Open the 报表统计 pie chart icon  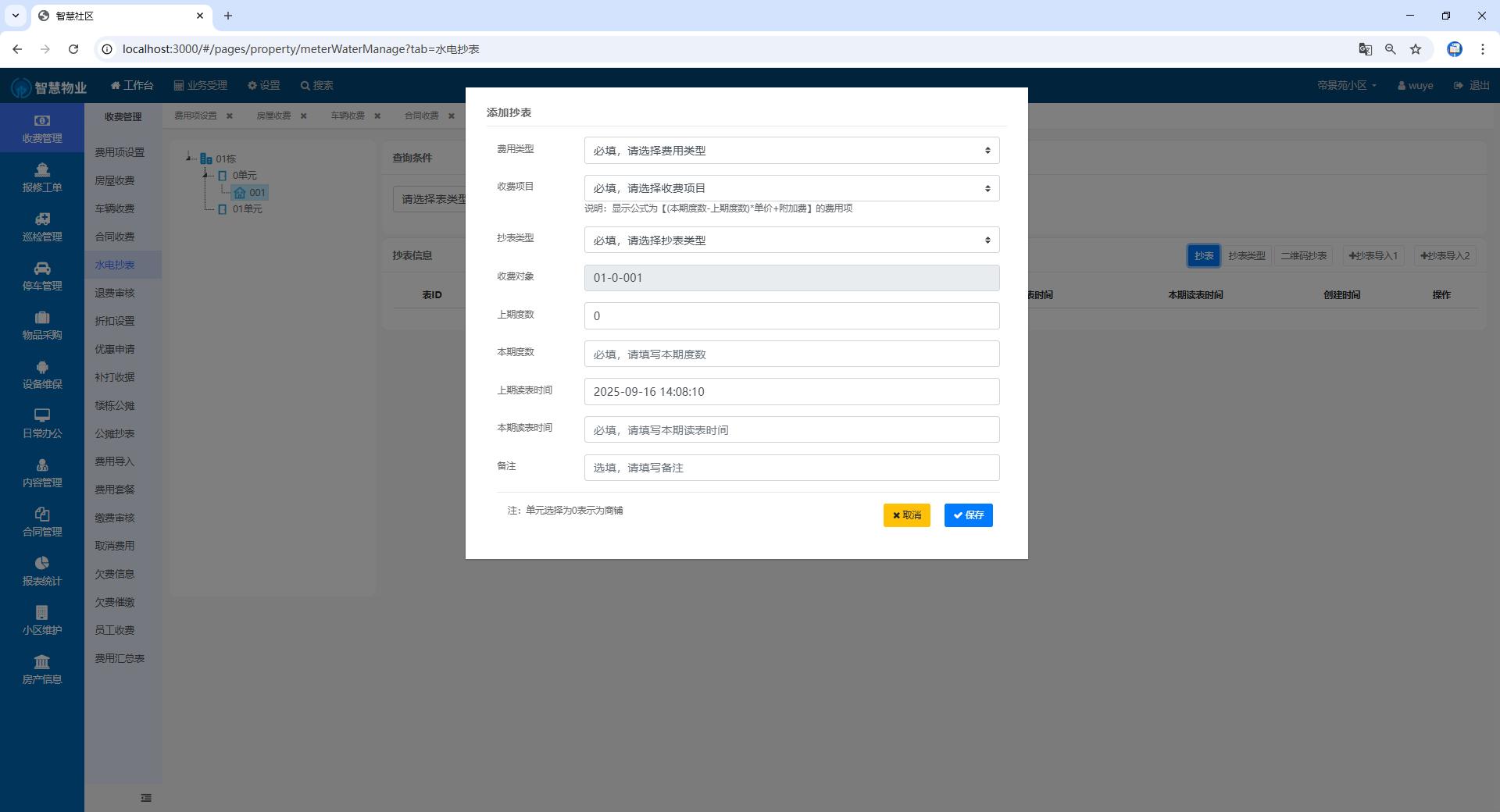click(x=42, y=564)
